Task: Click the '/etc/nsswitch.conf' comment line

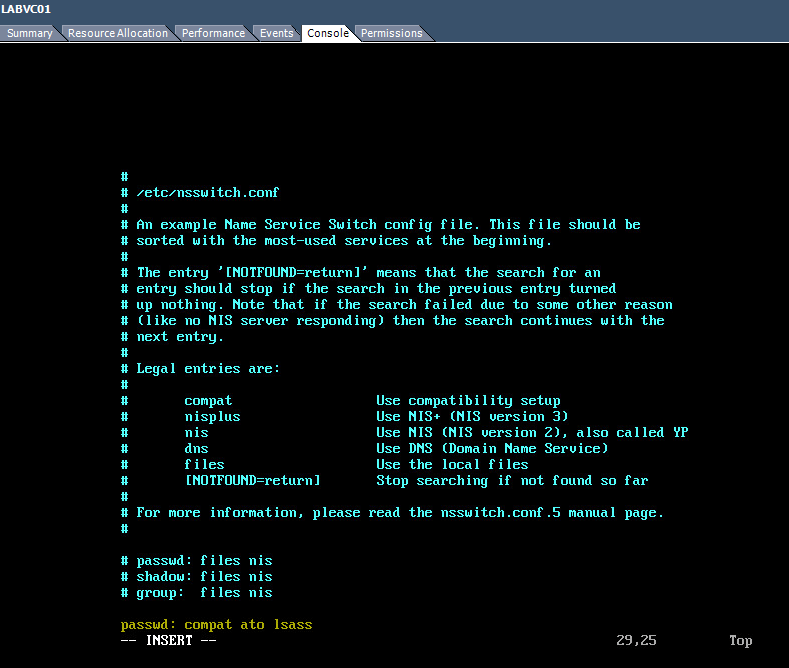Action: [x=200, y=193]
